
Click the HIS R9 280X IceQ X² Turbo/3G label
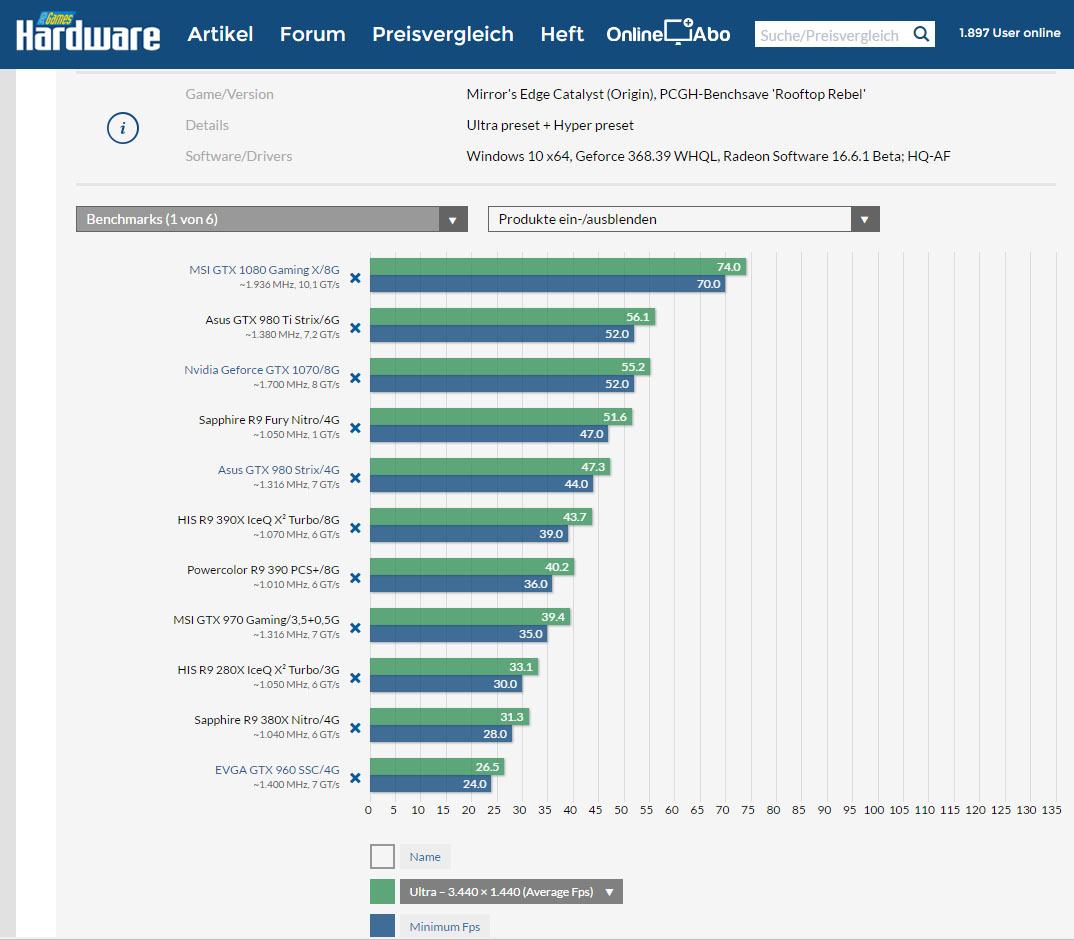[x=258, y=669]
